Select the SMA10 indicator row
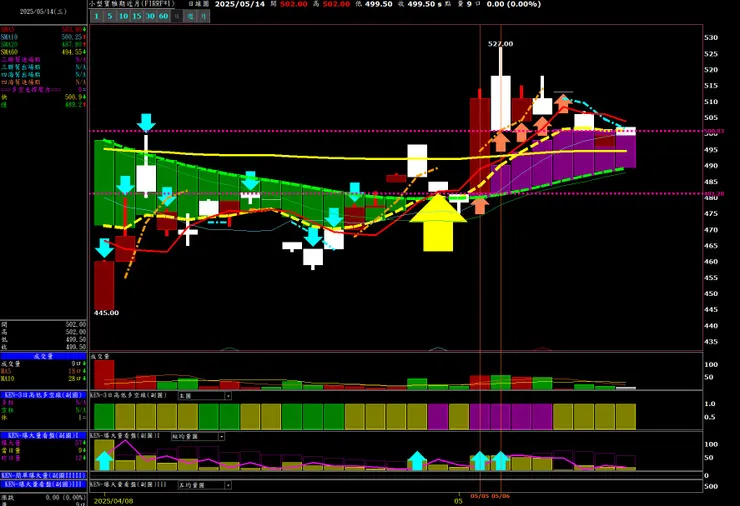The height and width of the screenshot is (506, 740). 43,37
